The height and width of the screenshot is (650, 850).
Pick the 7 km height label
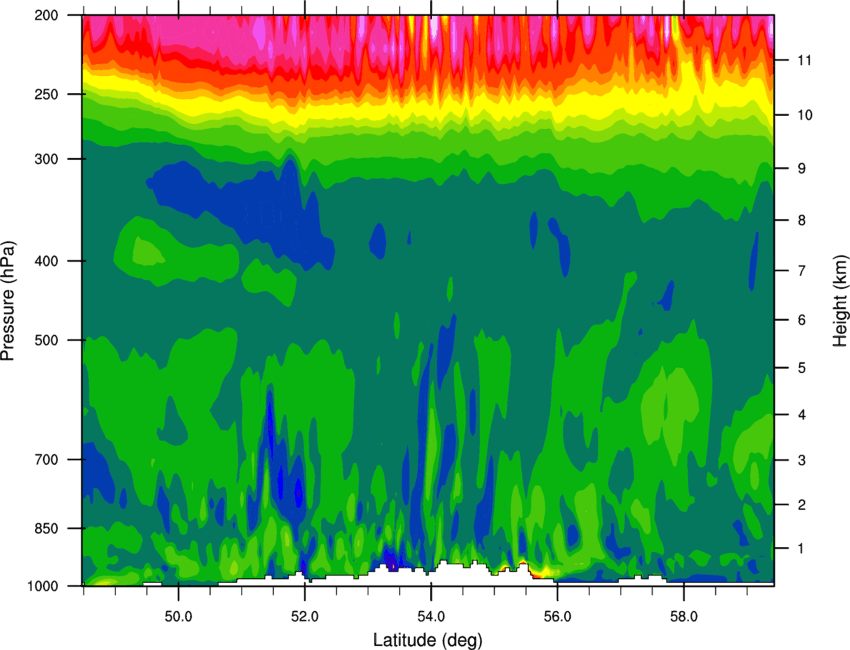pos(801,271)
